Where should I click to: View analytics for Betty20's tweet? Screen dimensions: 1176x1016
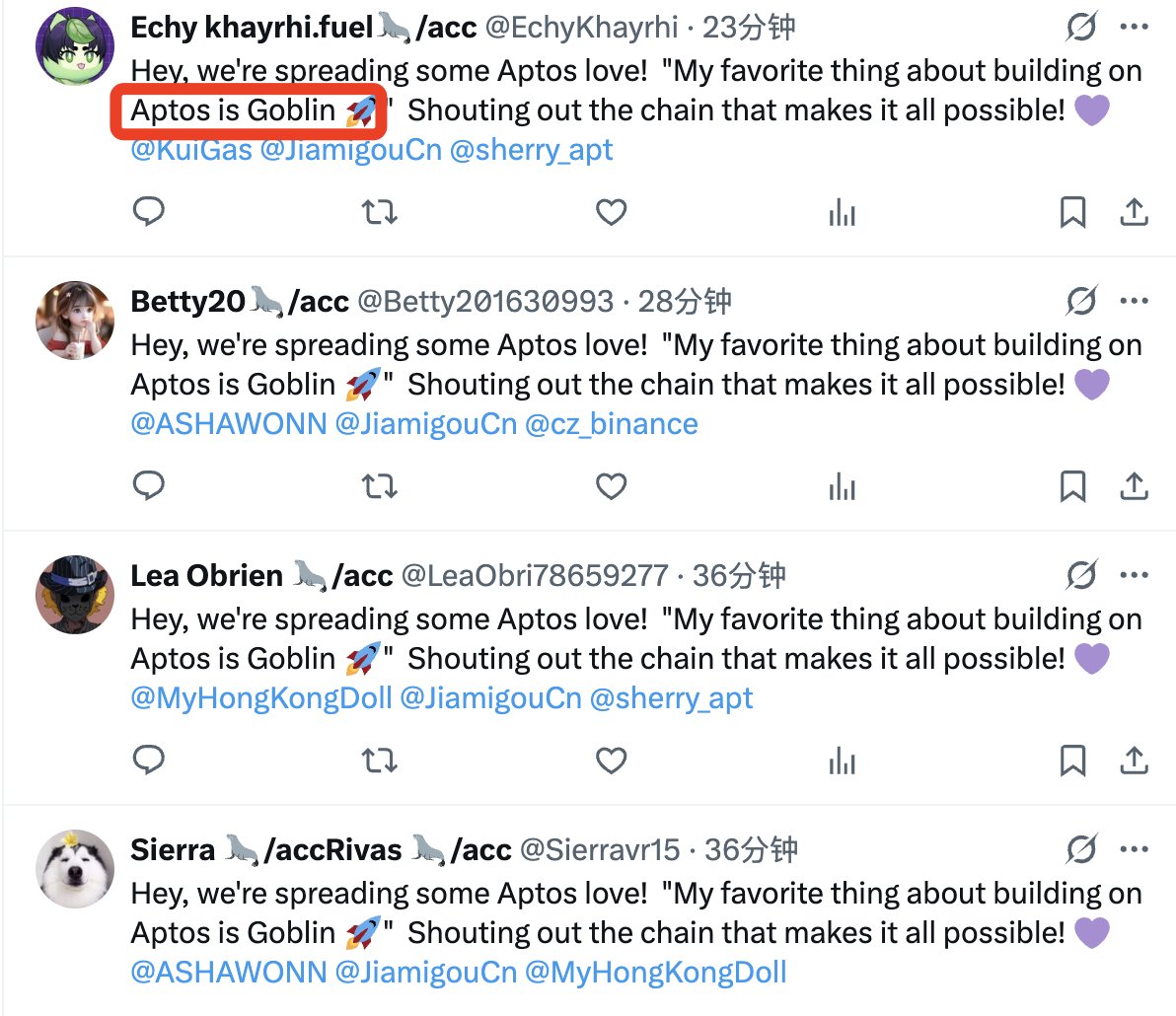[843, 486]
